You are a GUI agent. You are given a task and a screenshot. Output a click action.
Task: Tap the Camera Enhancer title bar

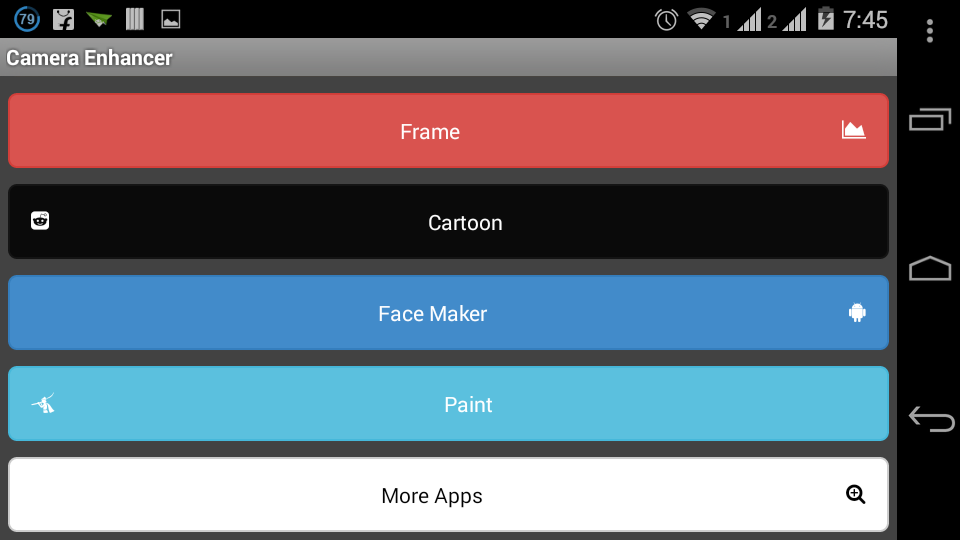click(x=90, y=58)
